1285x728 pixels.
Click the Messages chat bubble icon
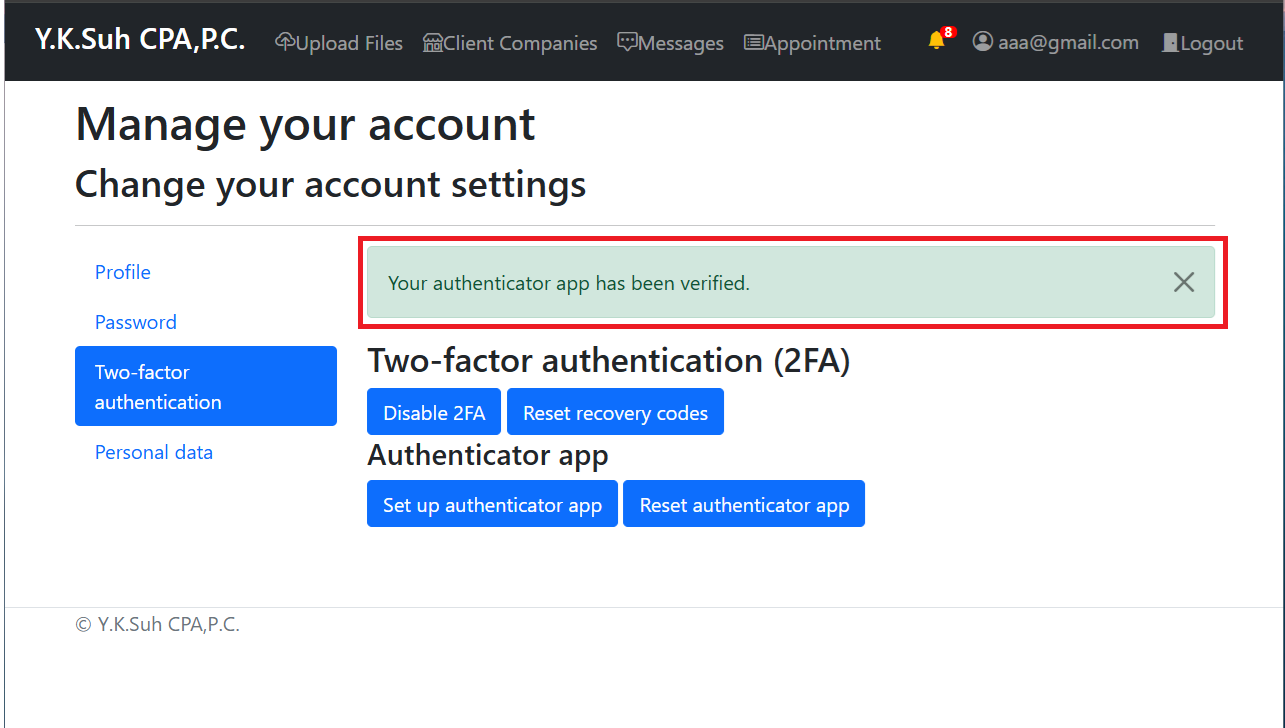tap(627, 42)
